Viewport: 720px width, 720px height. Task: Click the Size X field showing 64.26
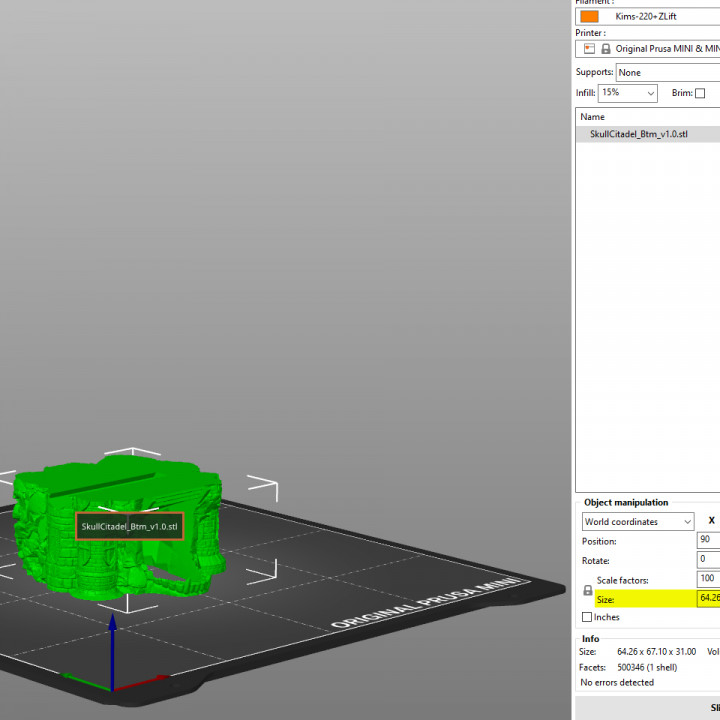[x=709, y=598]
